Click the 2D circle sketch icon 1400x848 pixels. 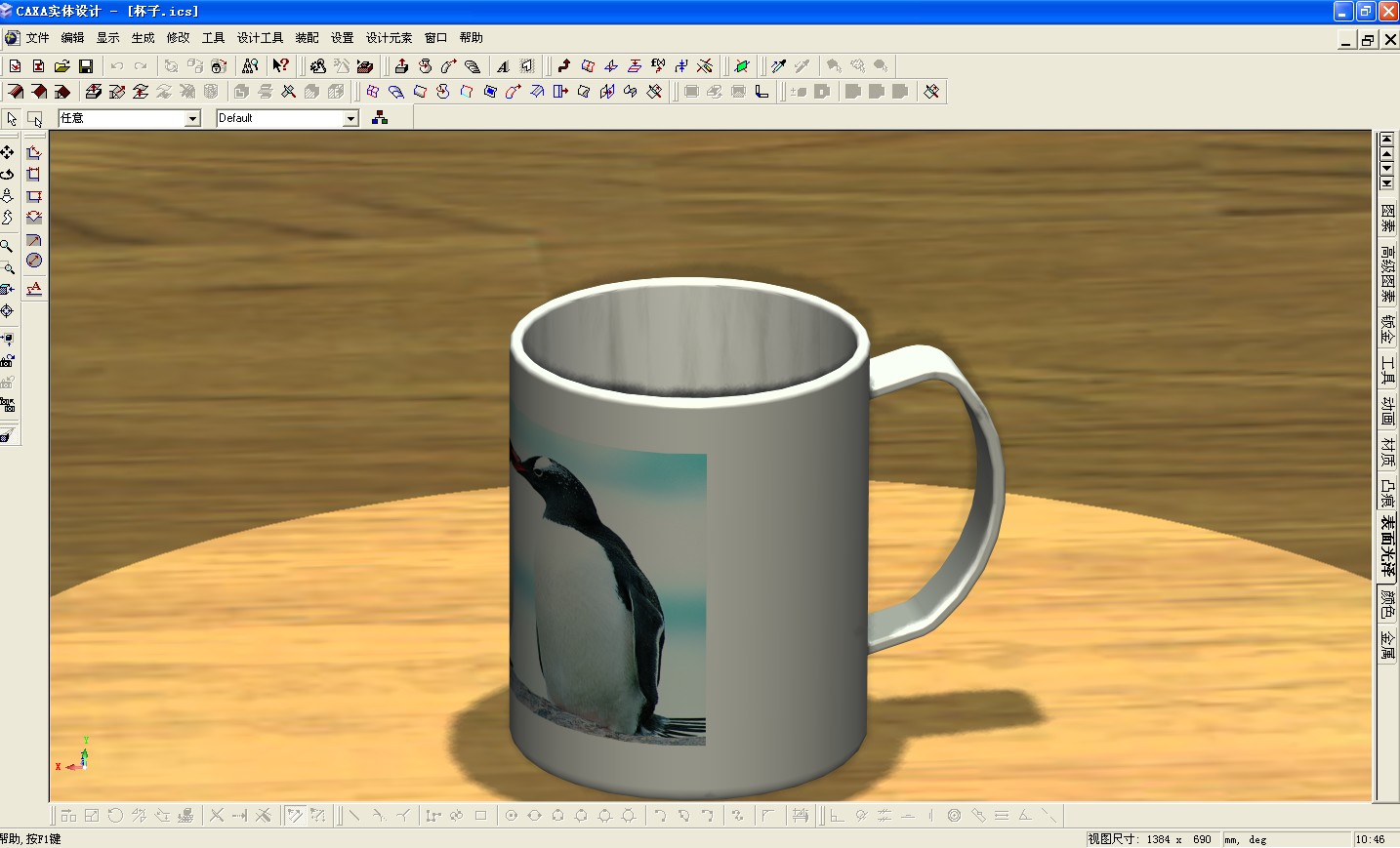coord(512,816)
